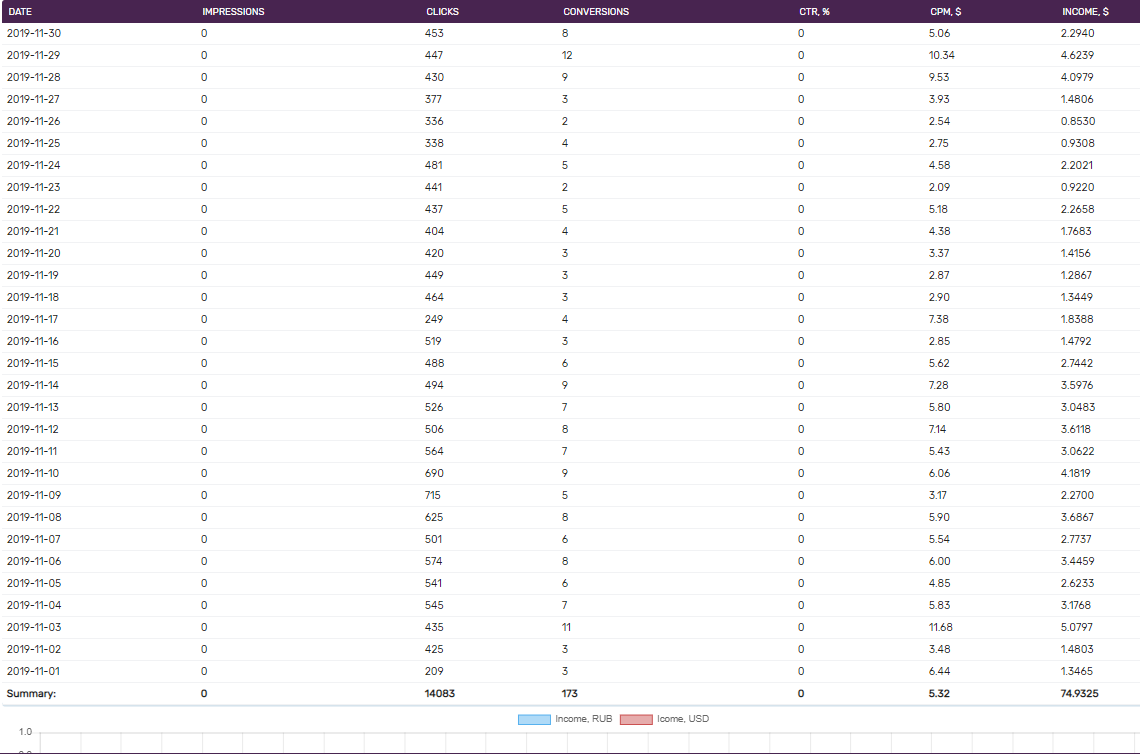Image resolution: width=1140 pixels, height=754 pixels.
Task: Click the DATE column header
Action: click(20, 12)
